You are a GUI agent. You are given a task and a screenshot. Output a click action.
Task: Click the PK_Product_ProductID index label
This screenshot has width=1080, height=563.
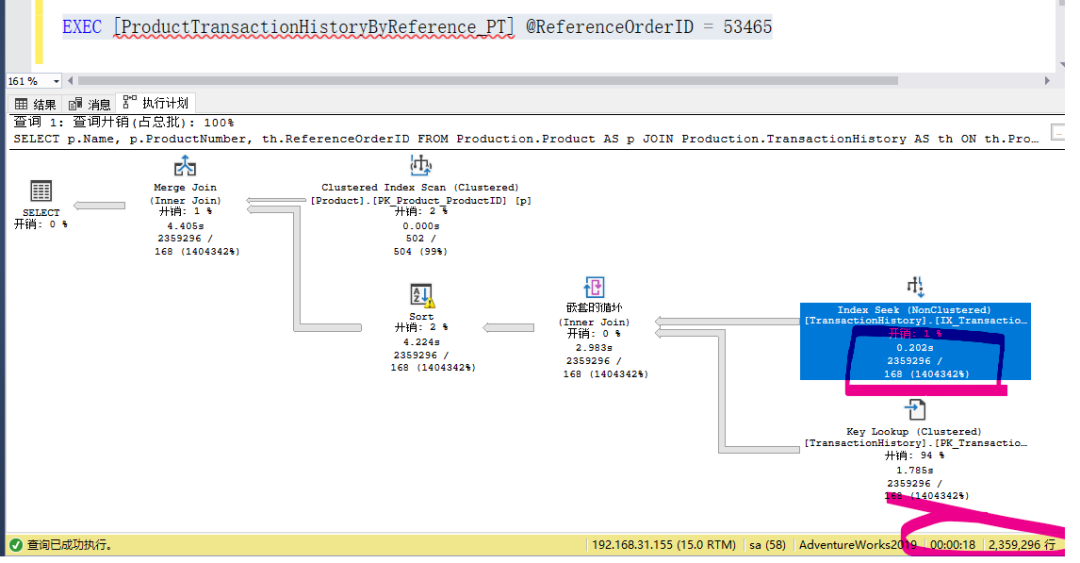point(421,201)
